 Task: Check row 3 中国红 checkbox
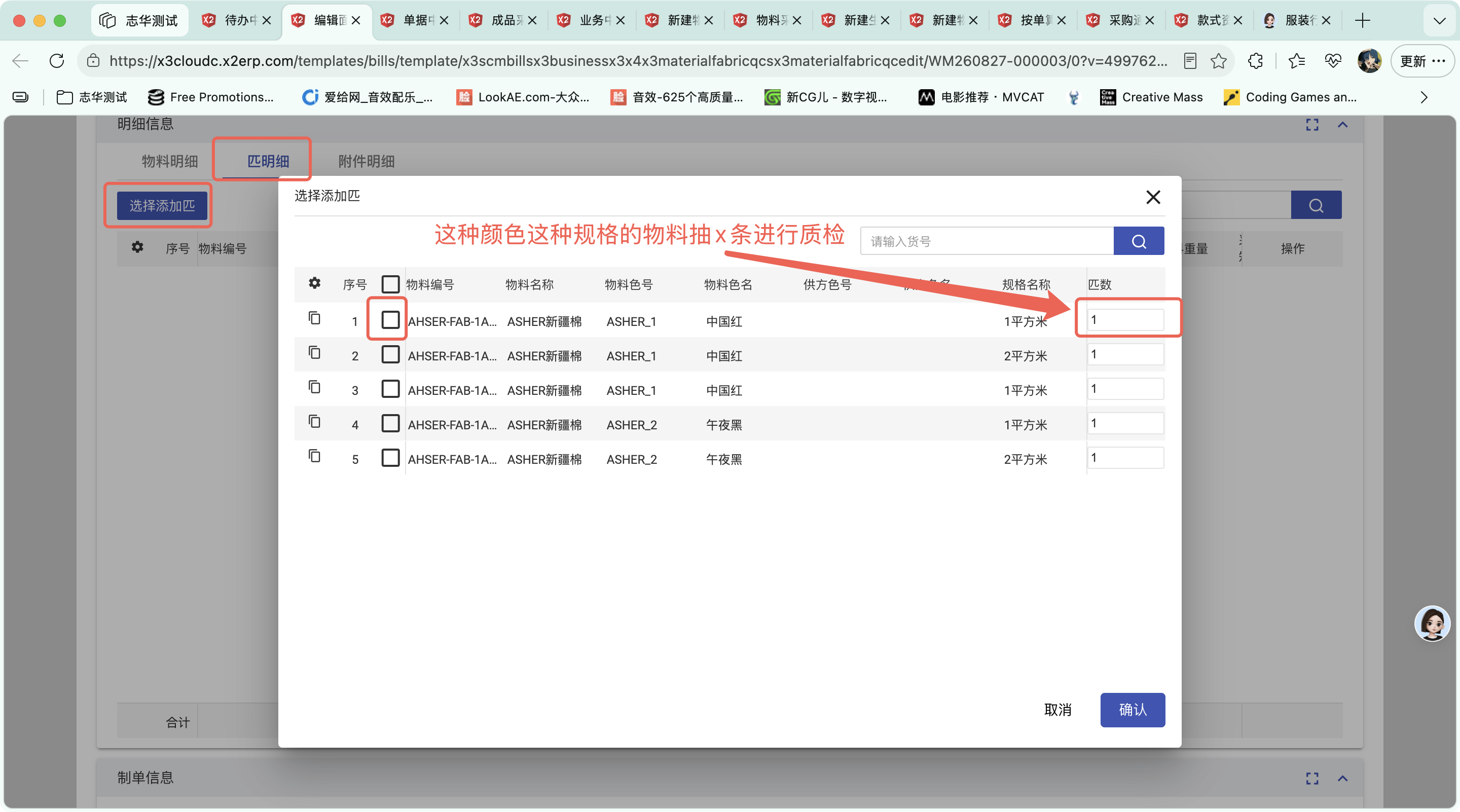point(390,389)
